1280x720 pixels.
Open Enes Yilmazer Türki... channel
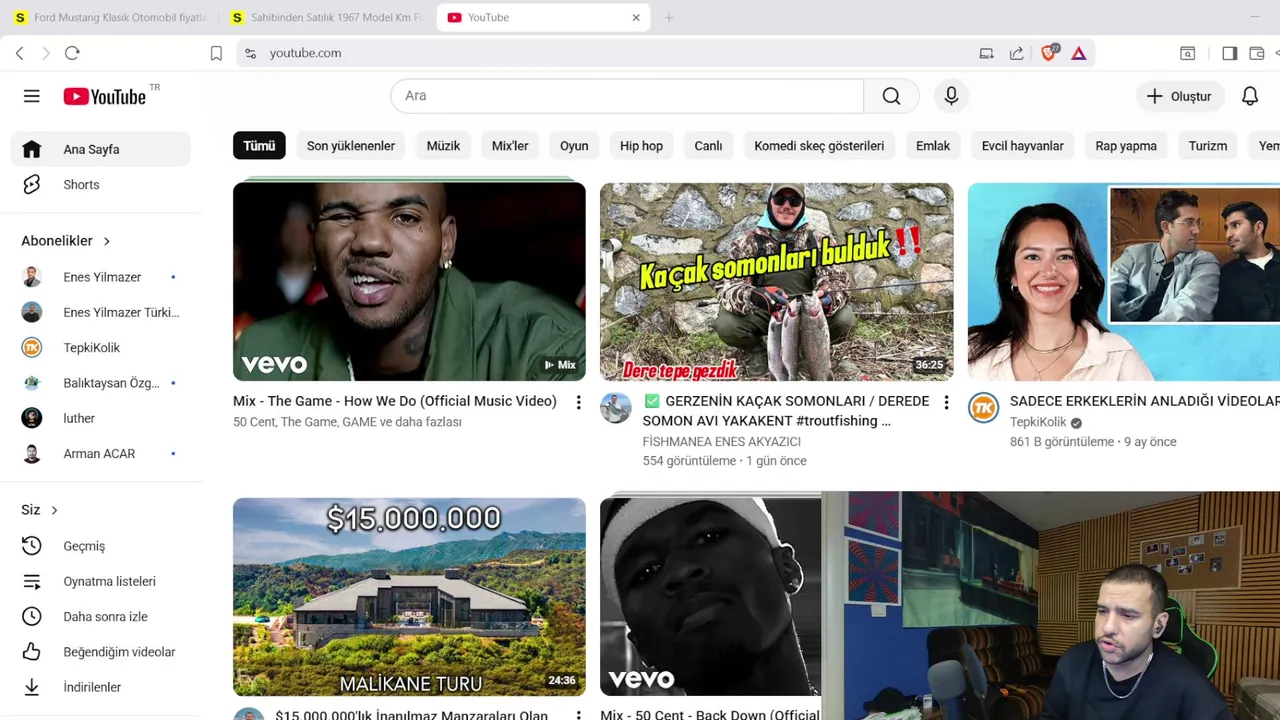click(x=100, y=312)
